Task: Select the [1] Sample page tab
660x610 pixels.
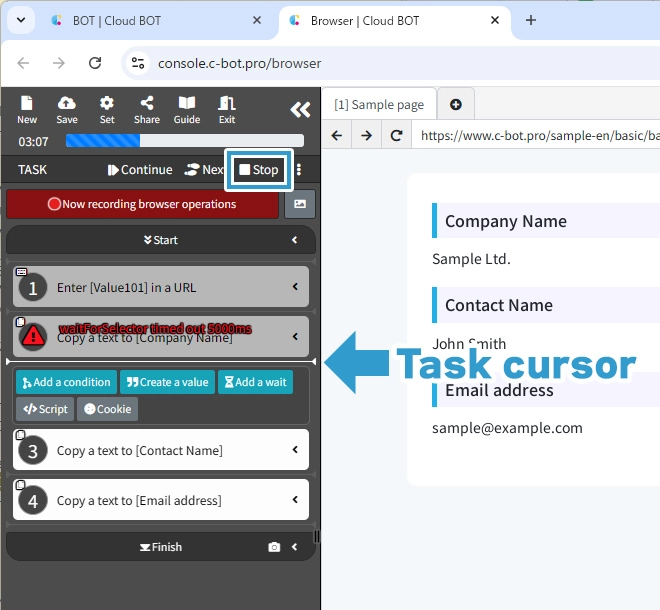Action: pos(379,105)
